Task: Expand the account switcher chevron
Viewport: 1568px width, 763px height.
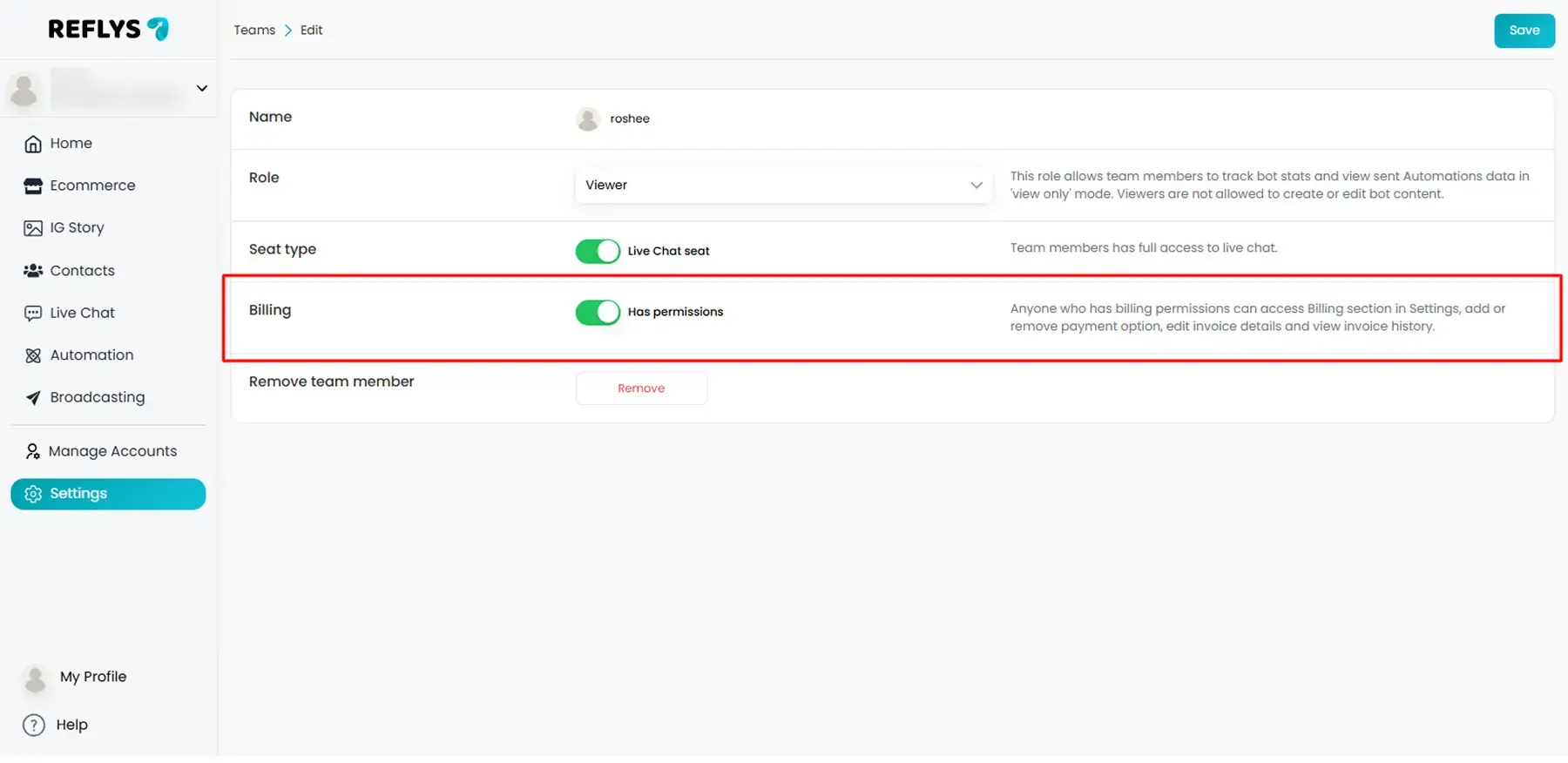Action: (202, 88)
